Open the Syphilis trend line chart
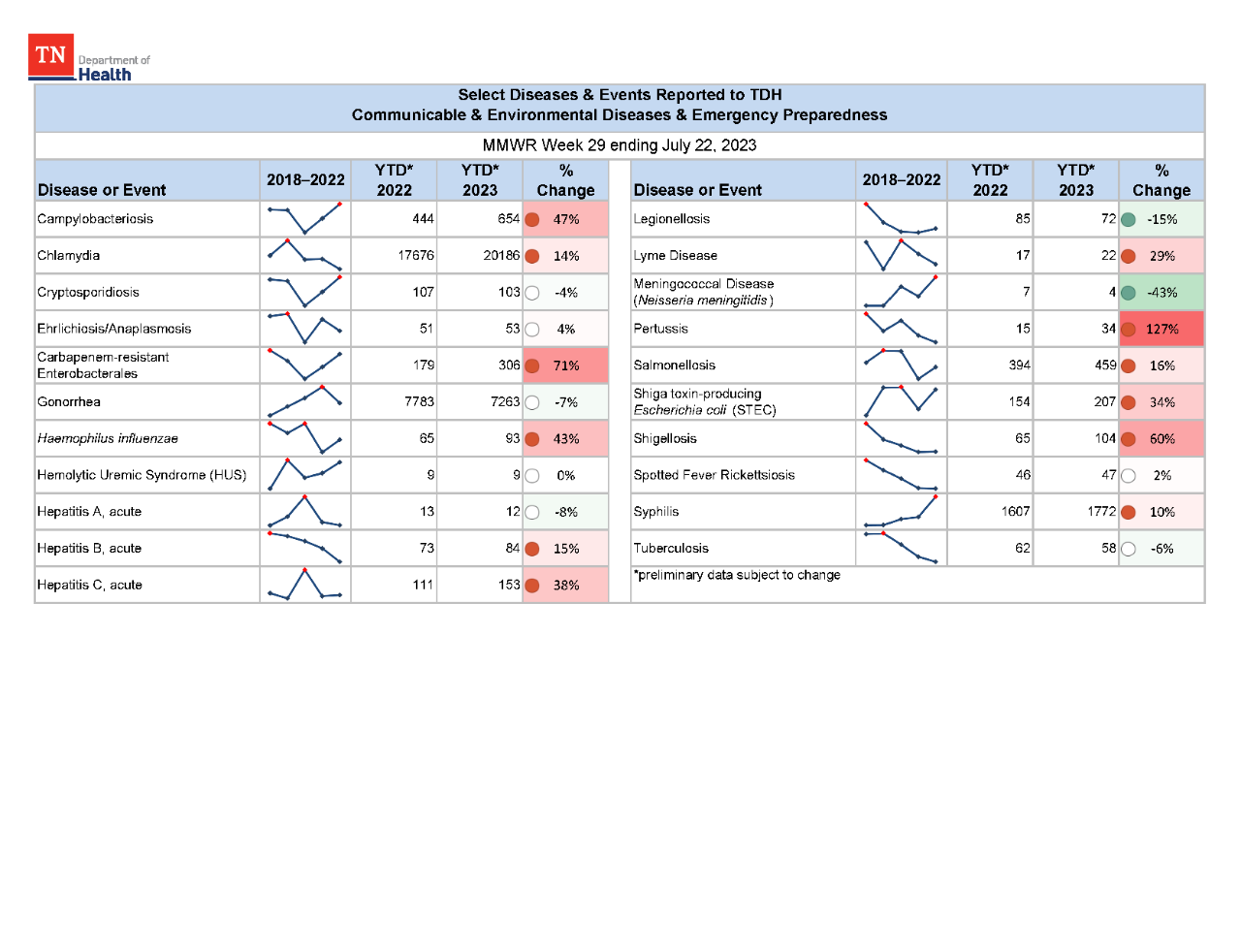 (901, 511)
